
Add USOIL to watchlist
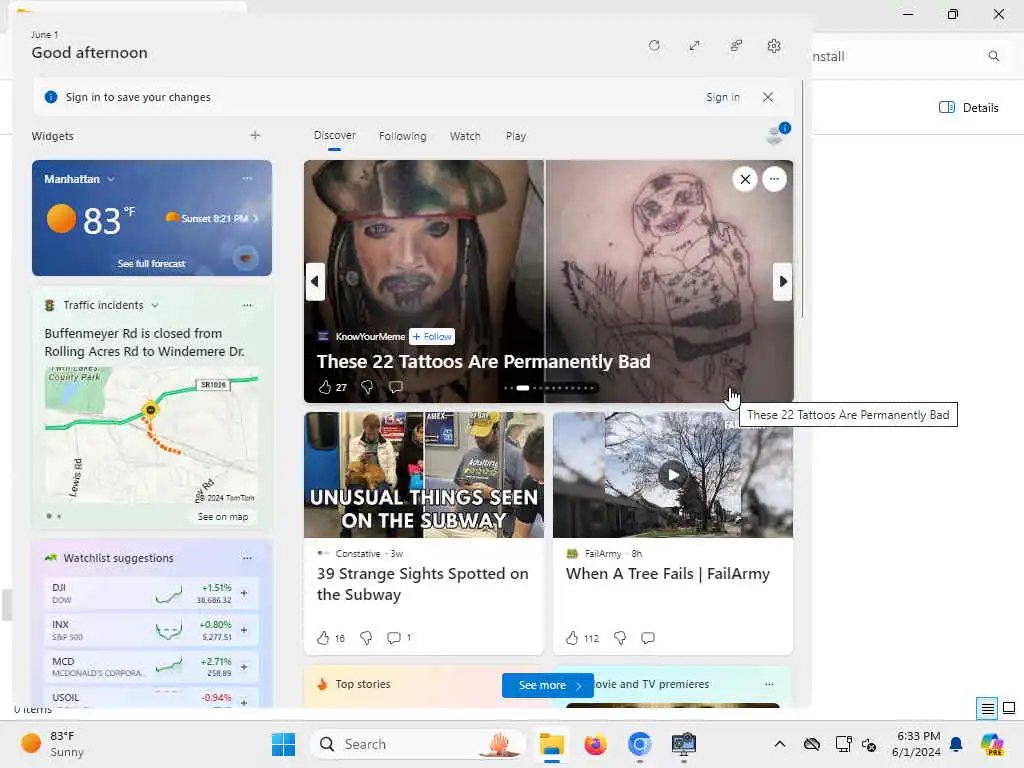[x=244, y=702]
